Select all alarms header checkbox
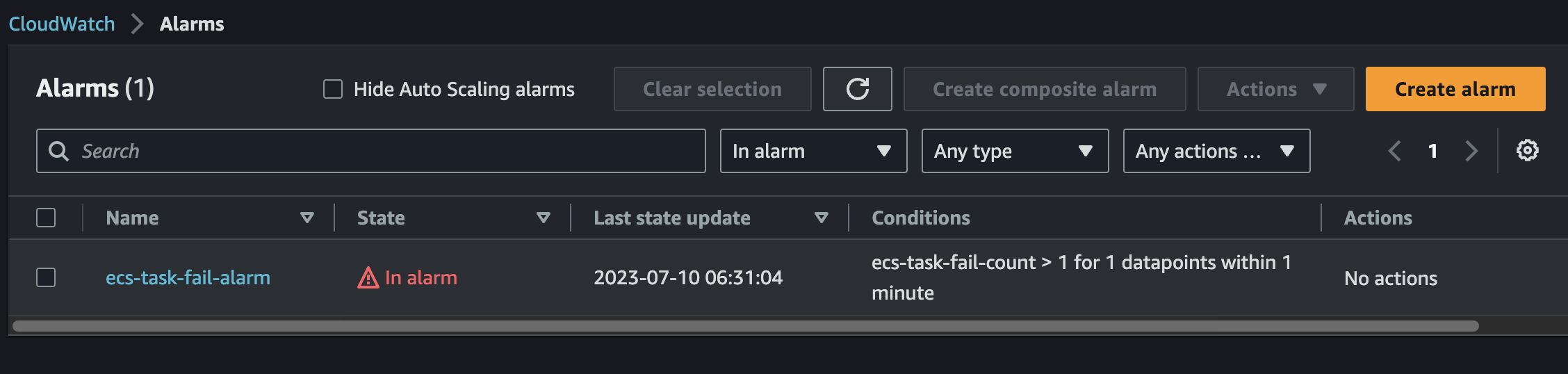This screenshot has height=374, width=1568. (x=46, y=218)
